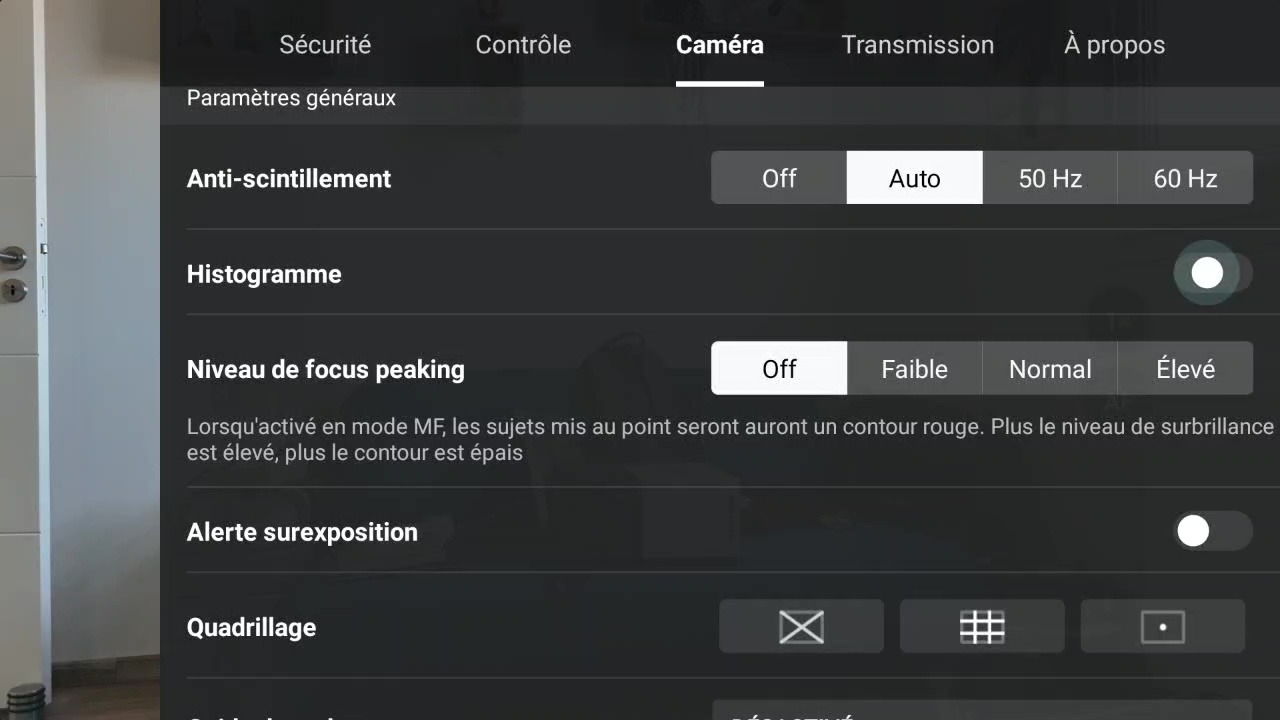Image resolution: width=1280 pixels, height=720 pixels.
Task: Set Anti-scintillement to Off
Action: (x=779, y=178)
